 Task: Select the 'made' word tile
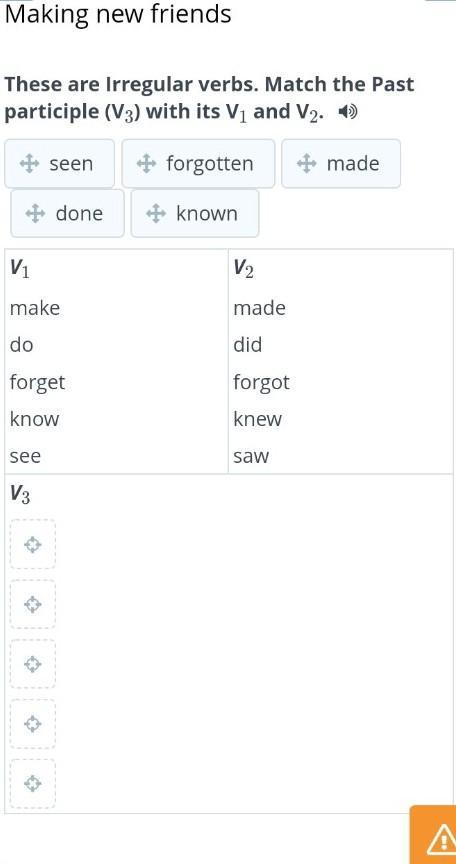coord(341,164)
